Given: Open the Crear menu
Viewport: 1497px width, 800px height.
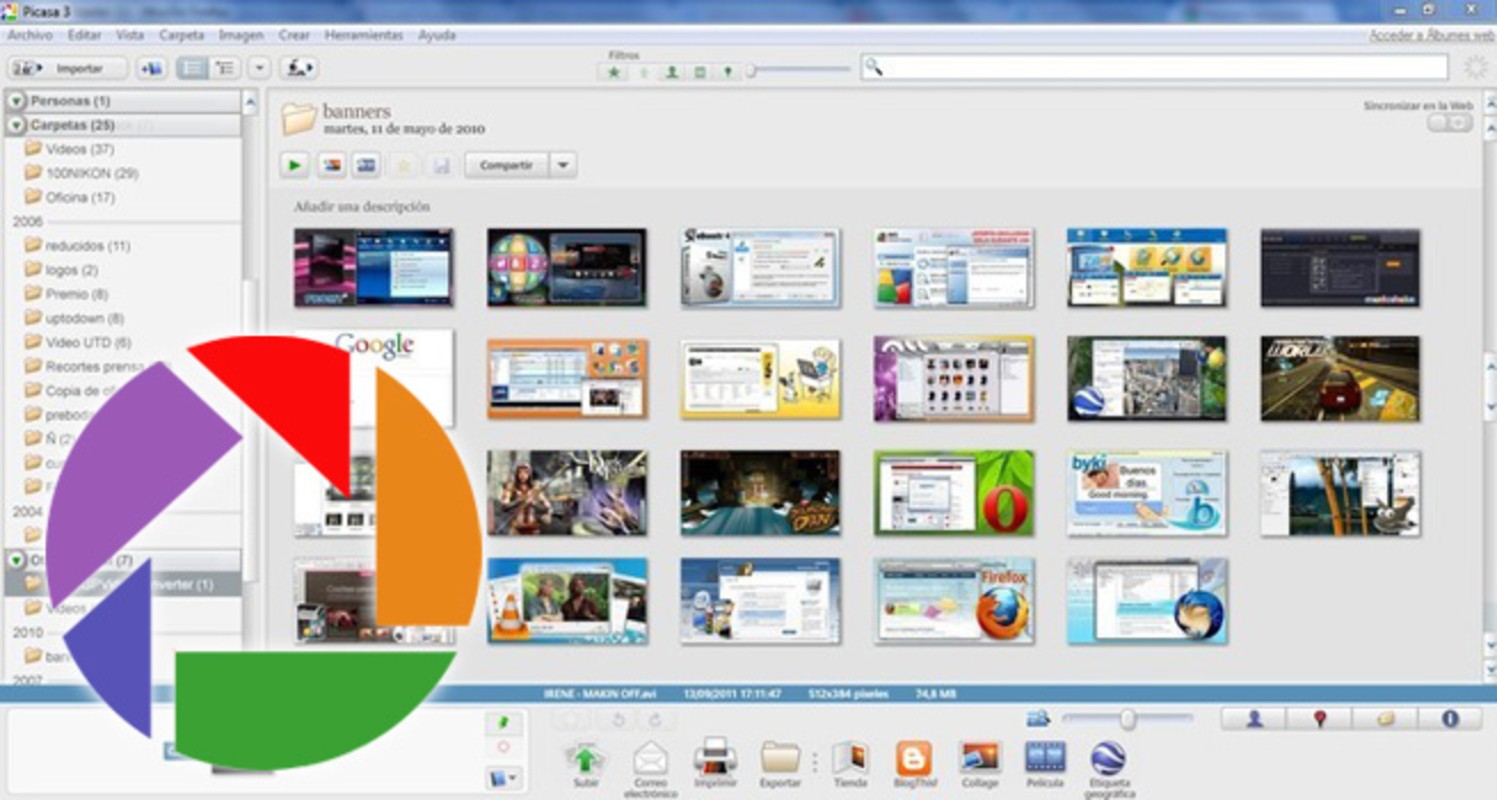Looking at the screenshot, I should coord(294,35).
